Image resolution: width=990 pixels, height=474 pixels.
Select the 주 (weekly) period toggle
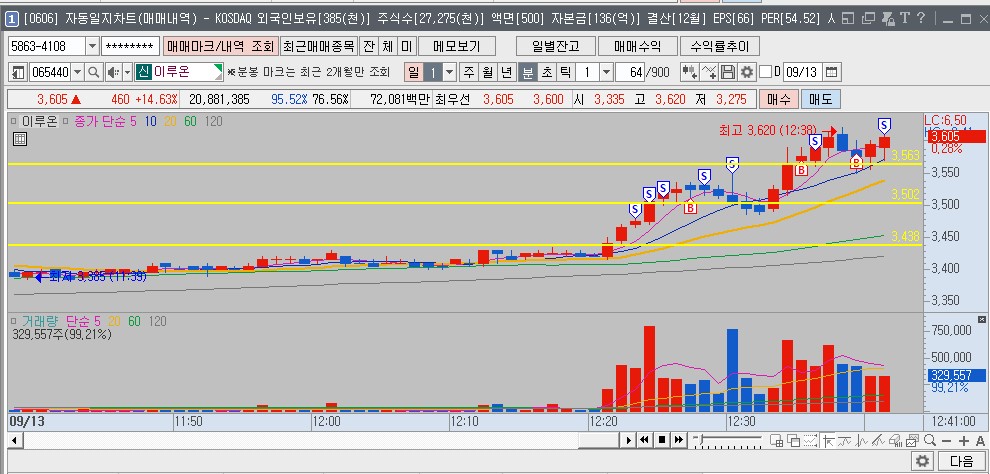[468, 73]
